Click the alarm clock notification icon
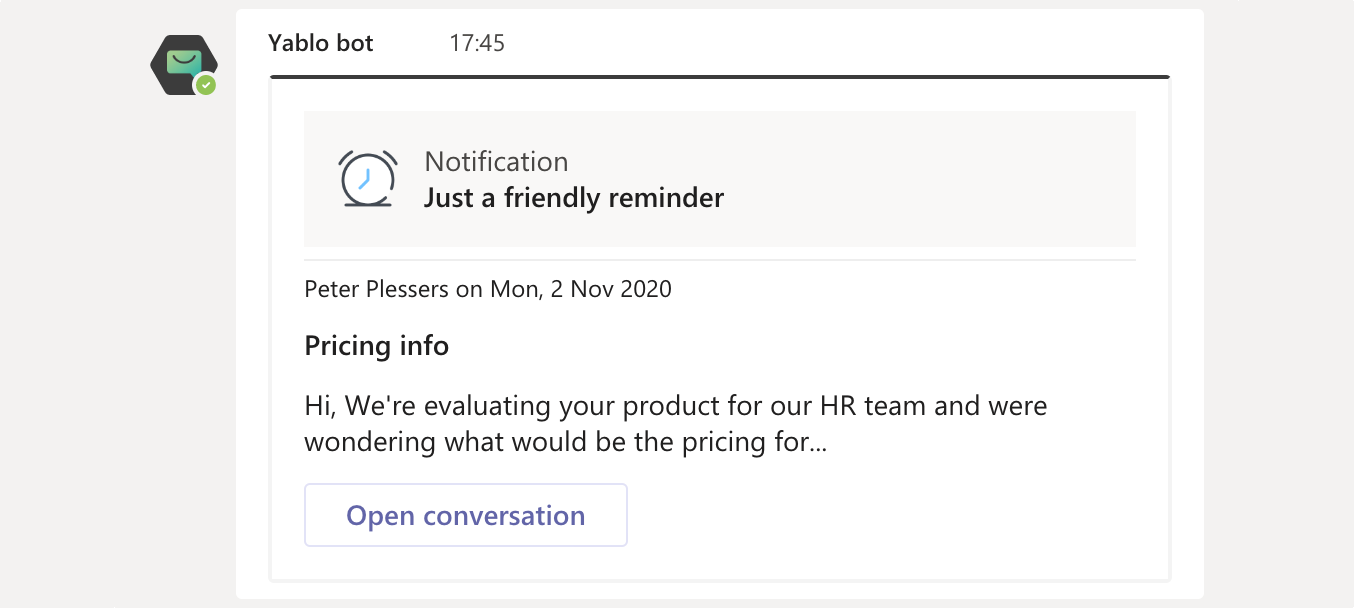Screen dimensions: 1354x608 pos(368,179)
